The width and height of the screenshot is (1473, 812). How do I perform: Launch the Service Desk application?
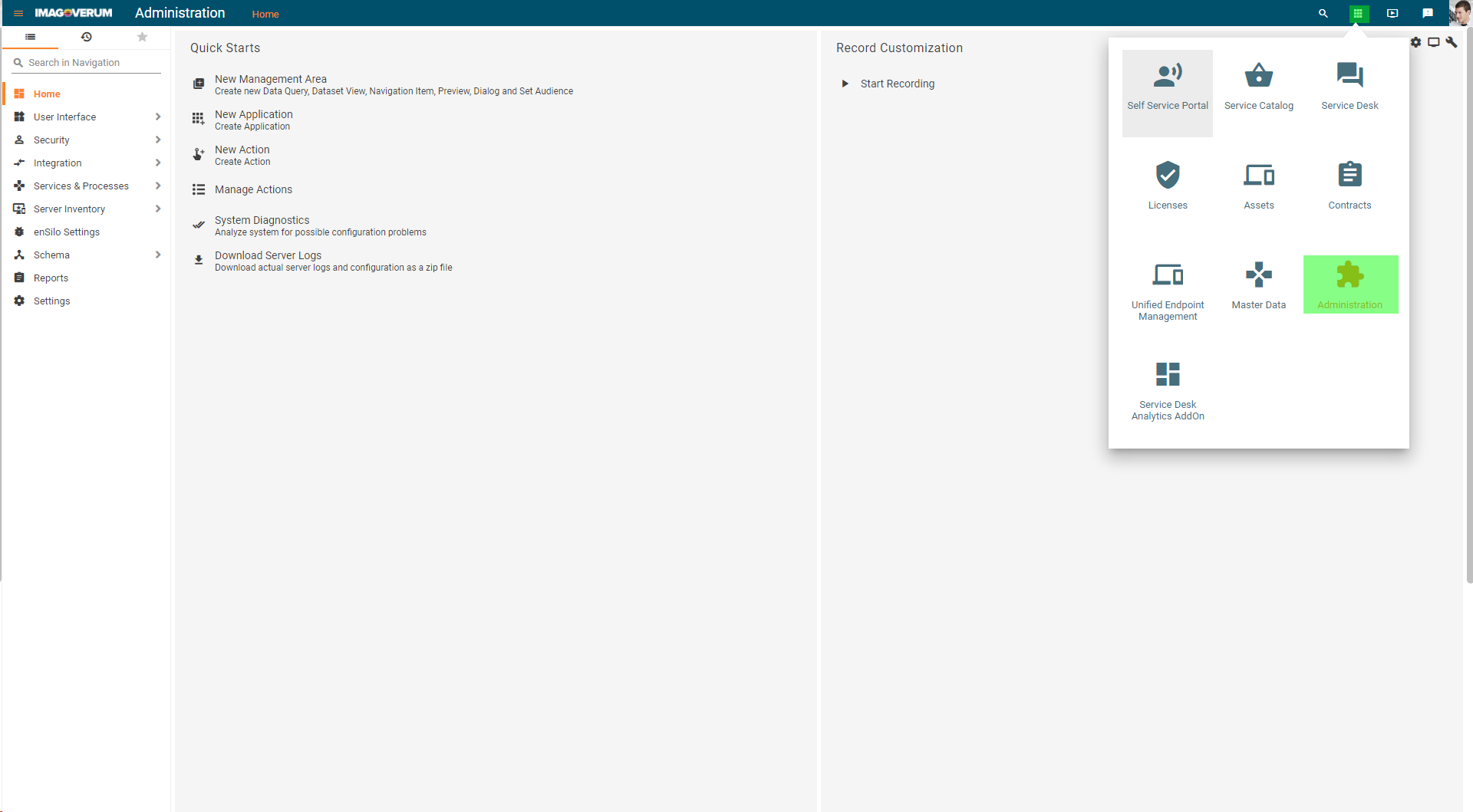[1349, 88]
